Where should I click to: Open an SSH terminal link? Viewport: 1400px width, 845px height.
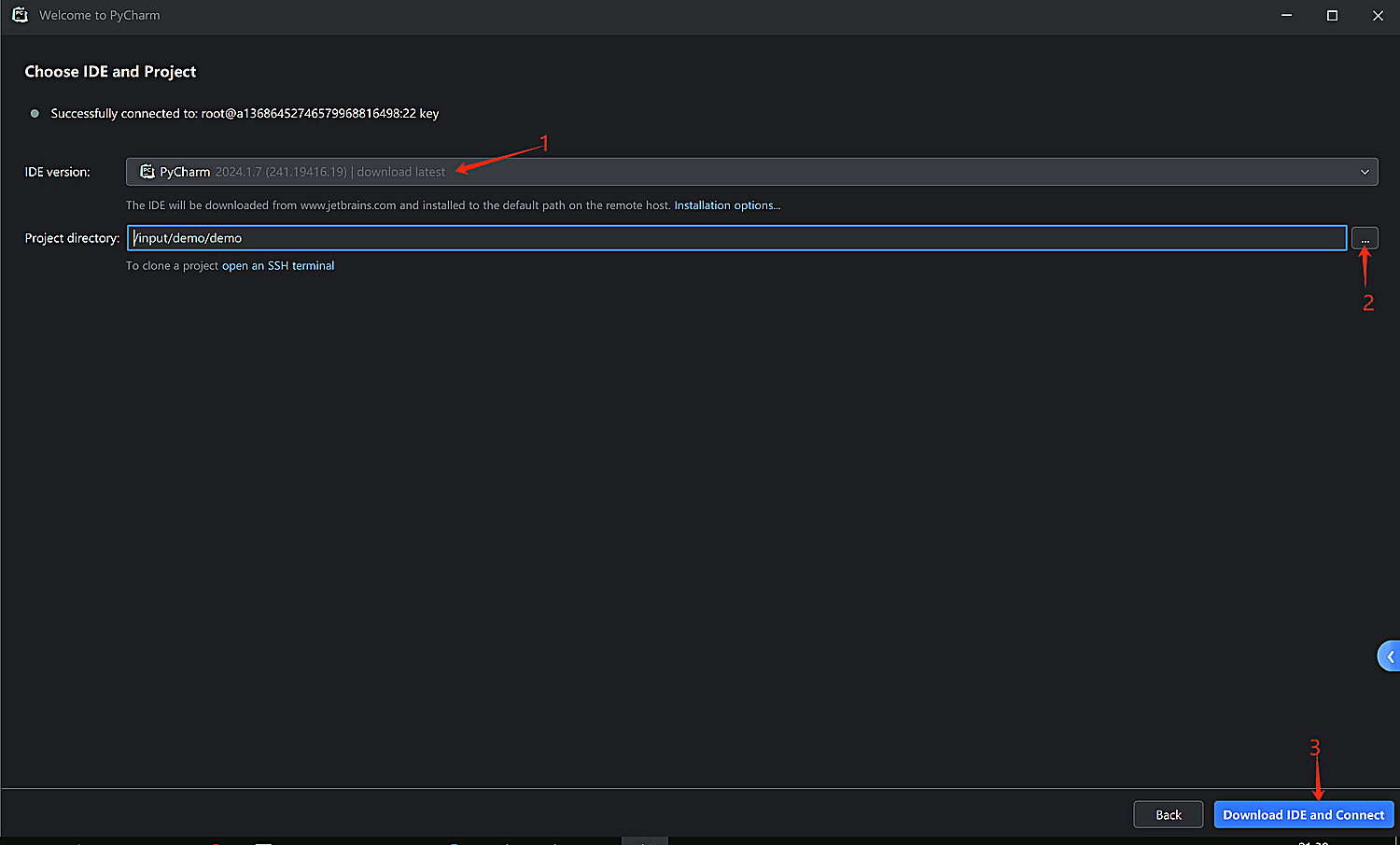pos(278,266)
